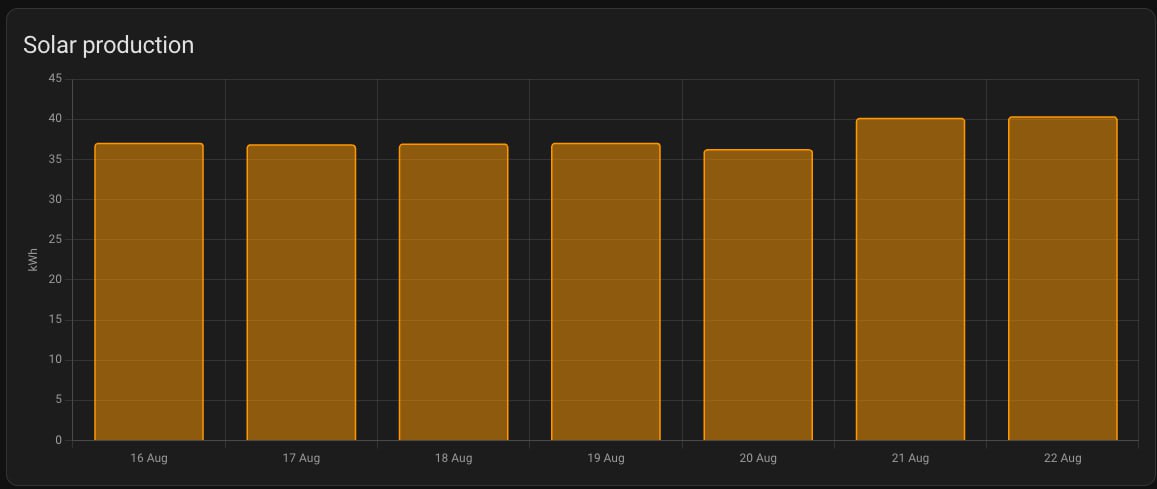Select the 17 Aug bar in chart
1157x489 pixels.
coord(301,293)
